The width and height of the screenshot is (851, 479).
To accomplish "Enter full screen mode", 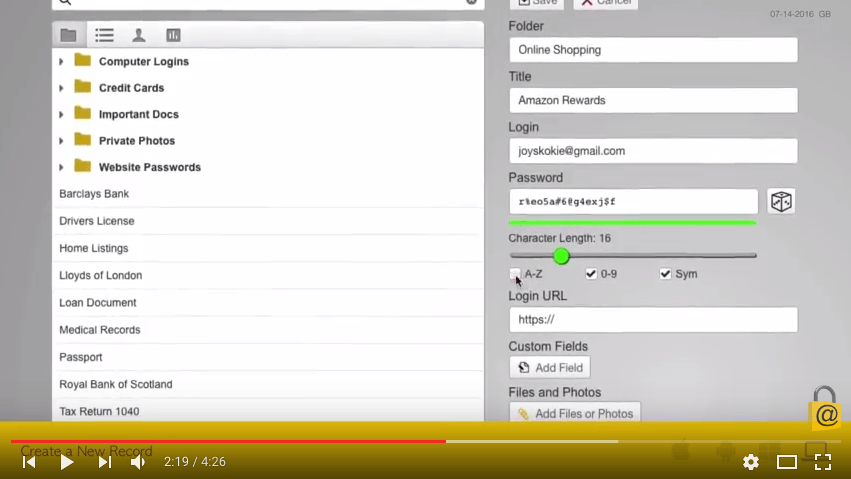I will point(823,462).
